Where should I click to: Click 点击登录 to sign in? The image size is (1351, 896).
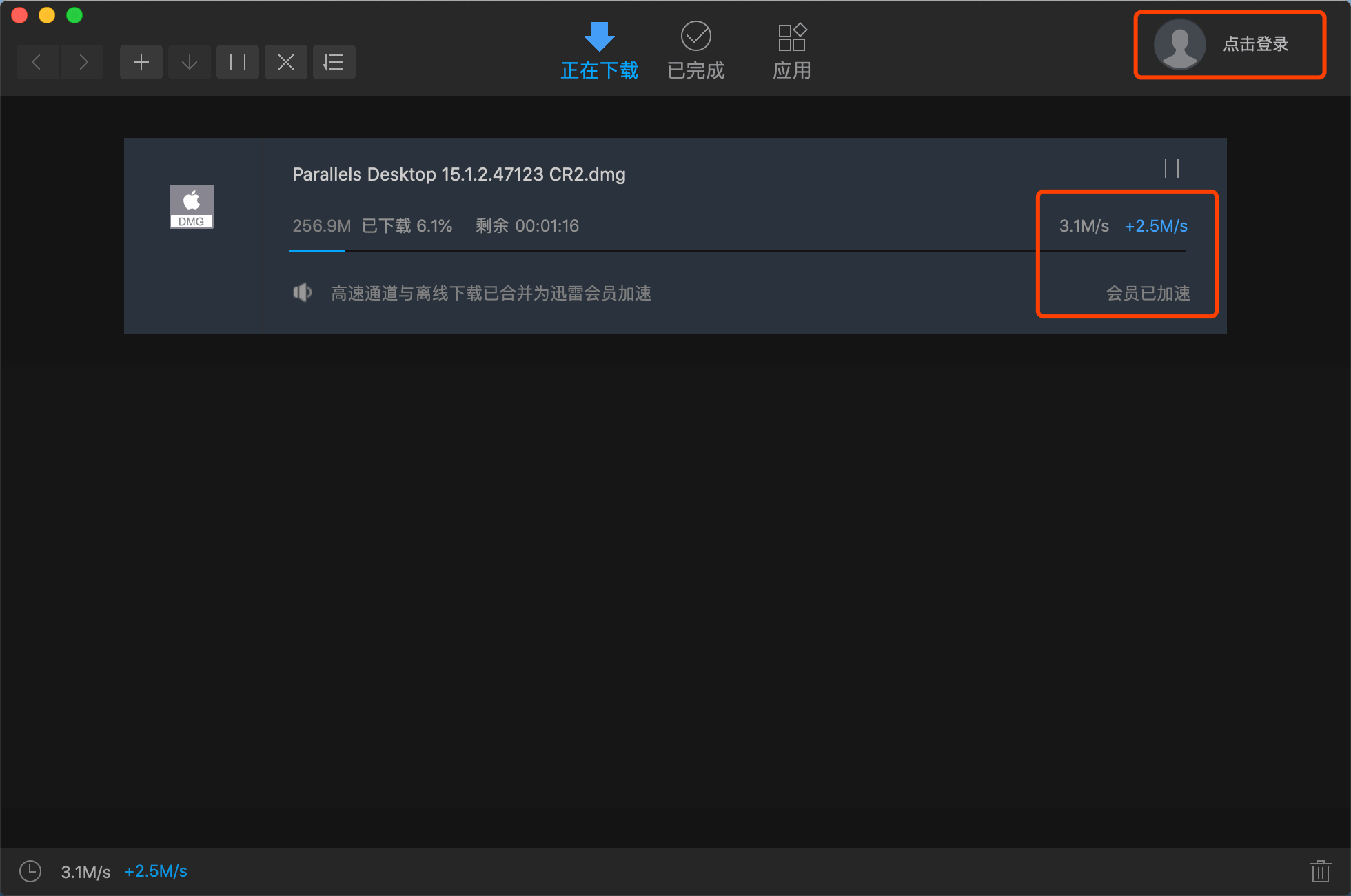1255,44
